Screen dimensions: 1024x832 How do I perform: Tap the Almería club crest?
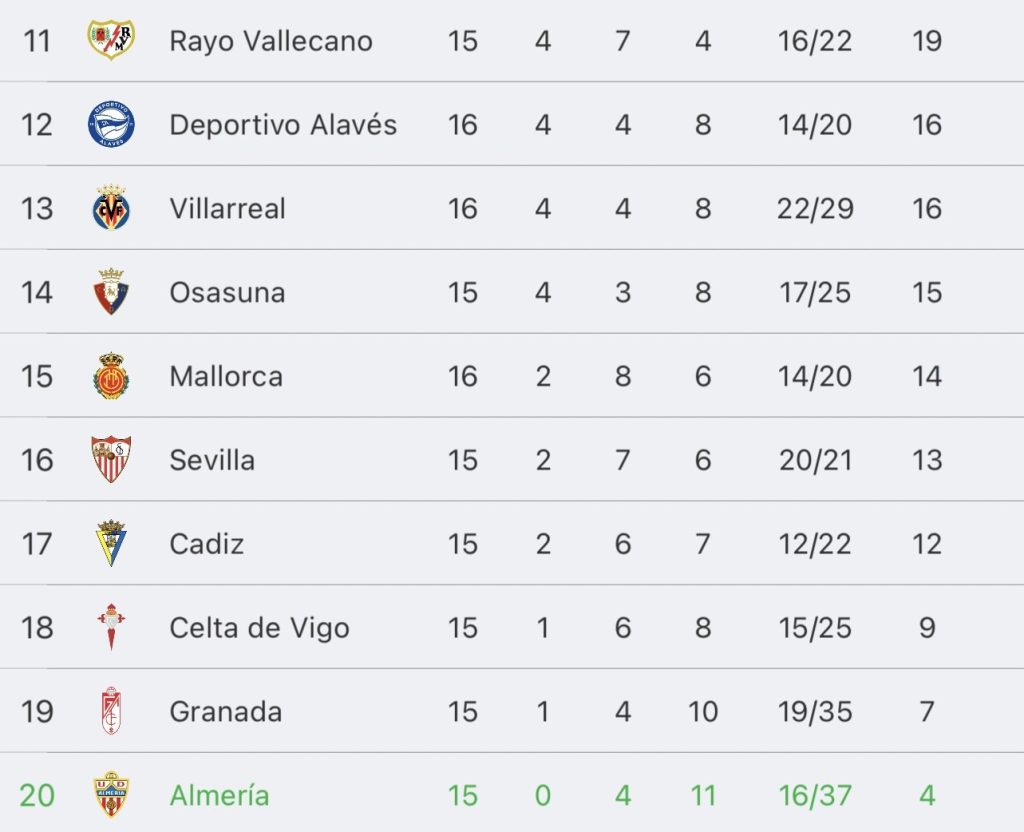(111, 795)
